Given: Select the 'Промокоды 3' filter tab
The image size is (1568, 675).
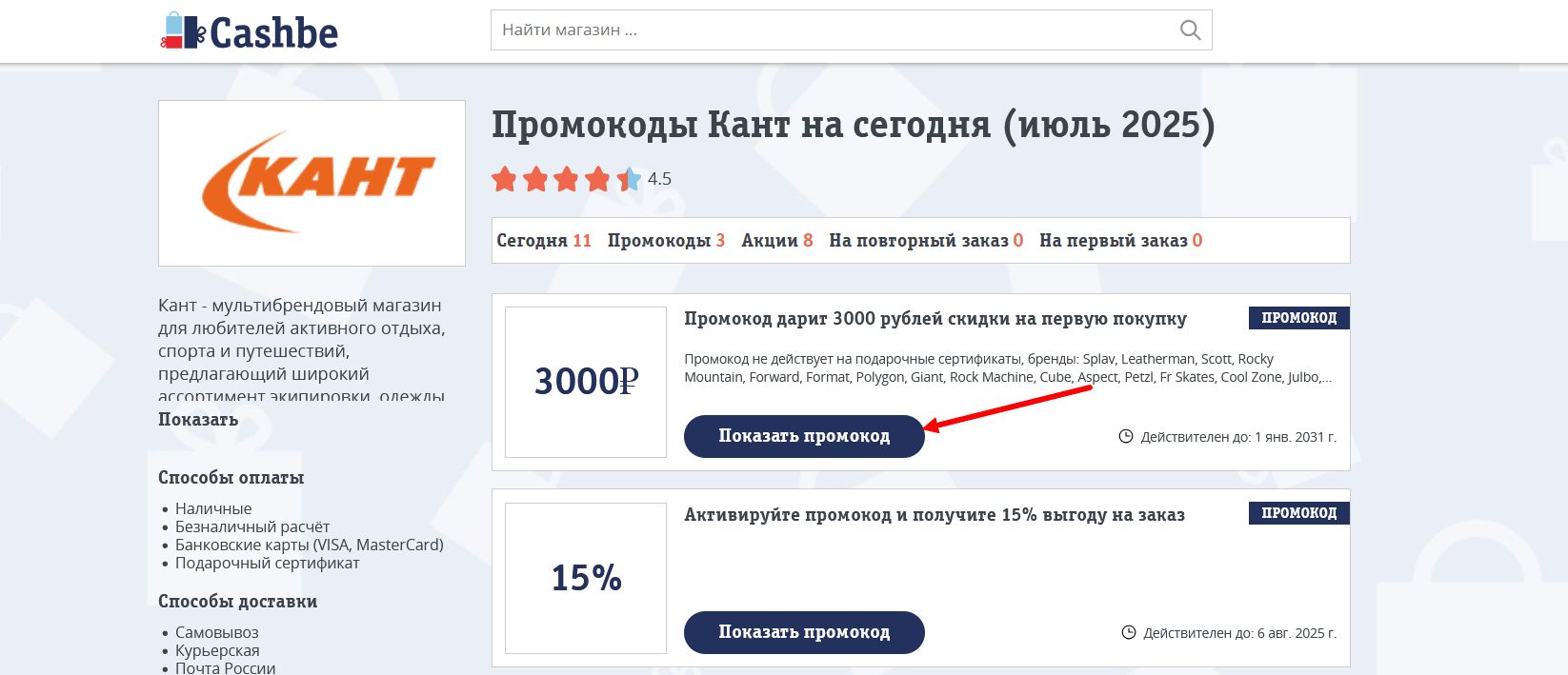Looking at the screenshot, I should tap(666, 240).
